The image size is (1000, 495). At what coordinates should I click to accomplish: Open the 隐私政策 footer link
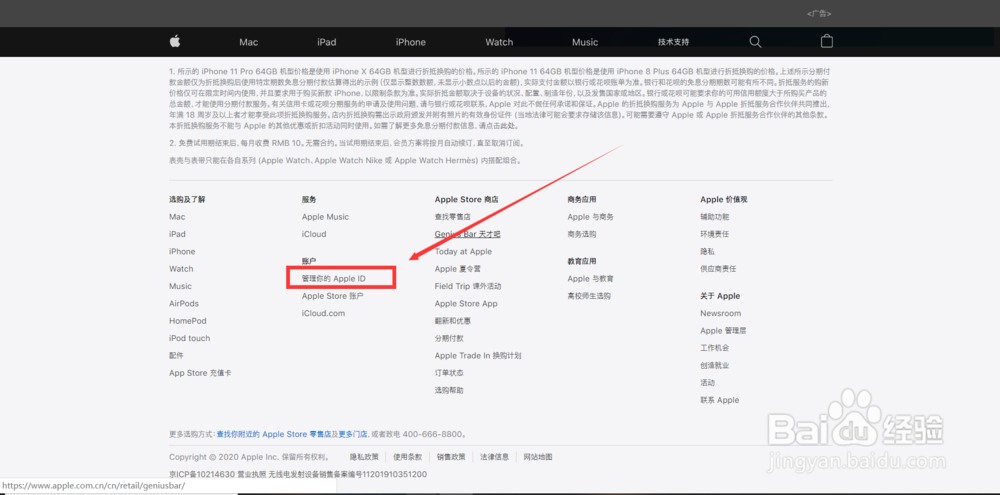coord(364,457)
